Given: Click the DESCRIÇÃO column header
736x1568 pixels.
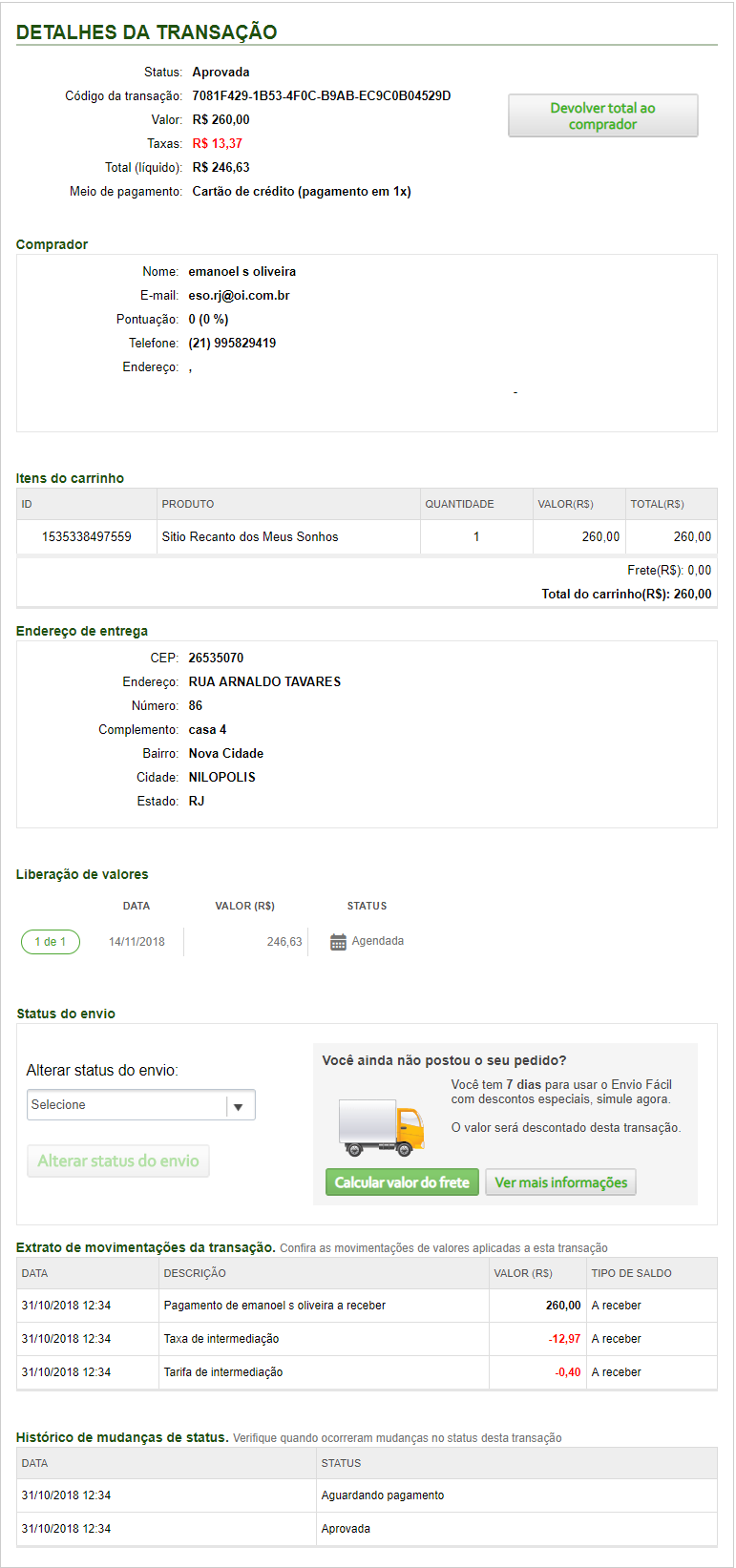Looking at the screenshot, I should point(195,1273).
